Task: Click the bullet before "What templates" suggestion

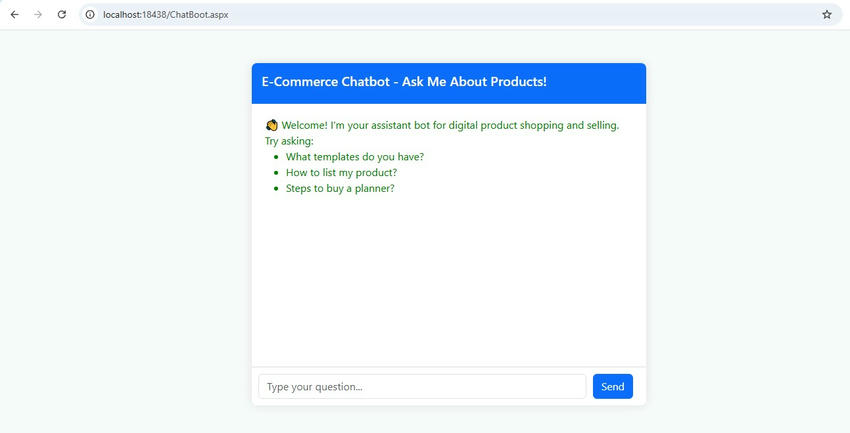Action: pyautogui.click(x=275, y=157)
